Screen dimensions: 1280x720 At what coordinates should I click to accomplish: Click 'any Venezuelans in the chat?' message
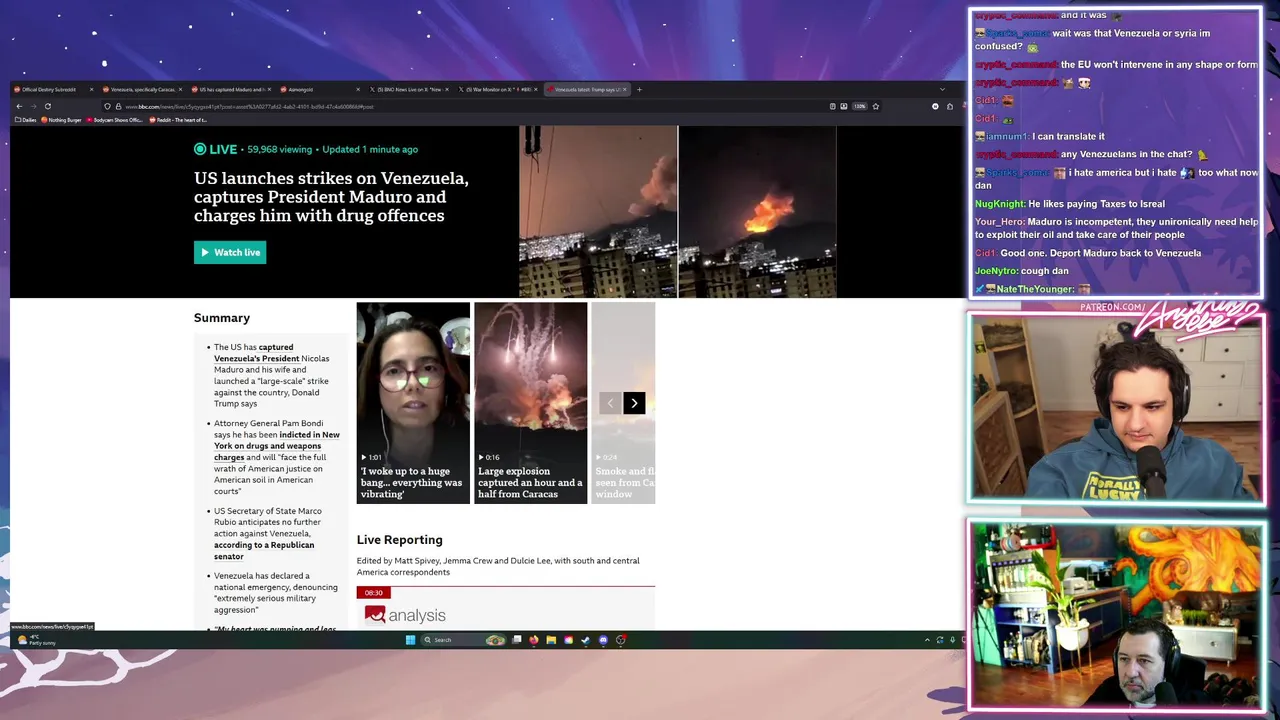(x=1127, y=154)
